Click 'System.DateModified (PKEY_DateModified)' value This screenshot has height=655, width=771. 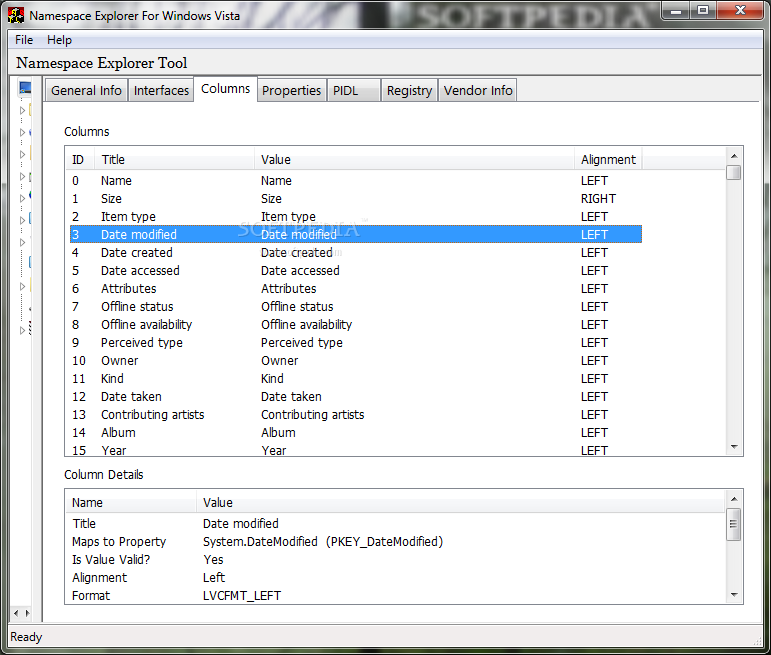point(323,542)
